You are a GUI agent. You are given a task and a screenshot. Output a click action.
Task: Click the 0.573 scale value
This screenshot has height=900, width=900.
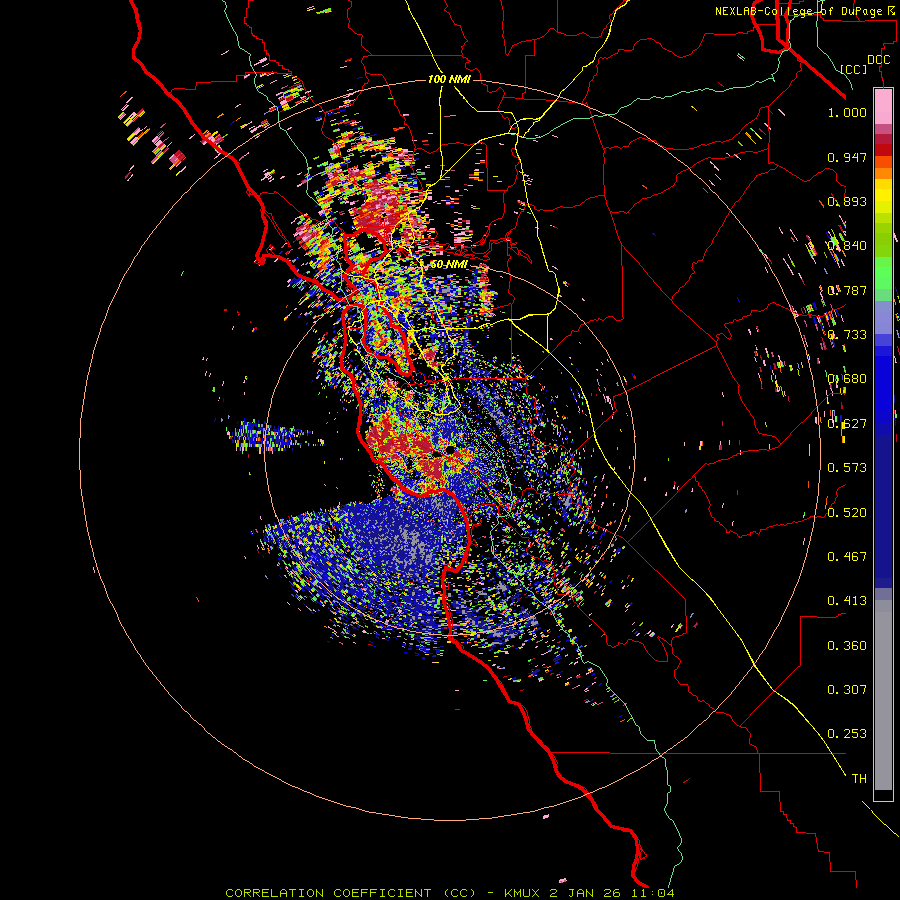[847, 468]
